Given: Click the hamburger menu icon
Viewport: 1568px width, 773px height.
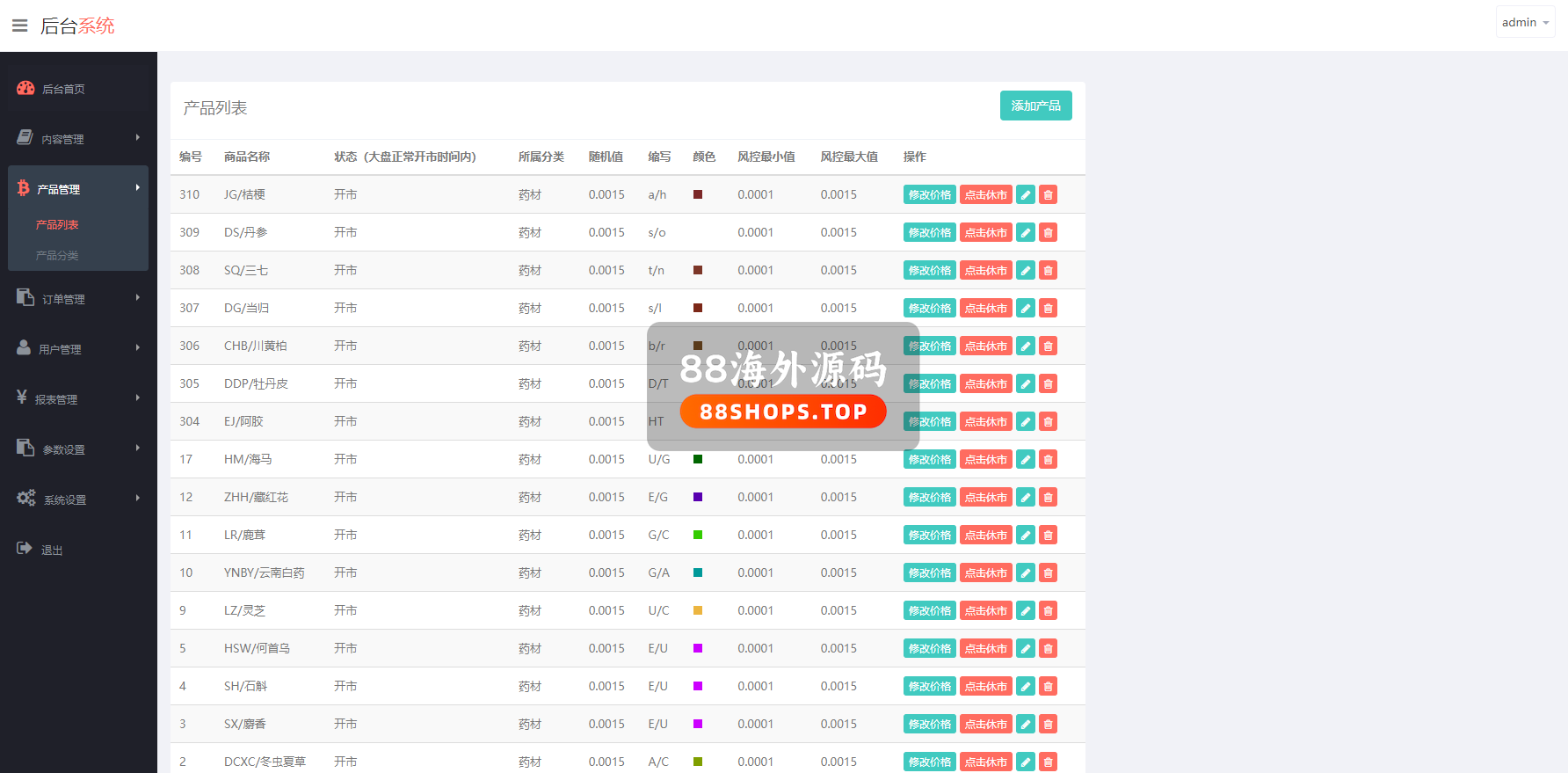Looking at the screenshot, I should [x=19, y=26].
